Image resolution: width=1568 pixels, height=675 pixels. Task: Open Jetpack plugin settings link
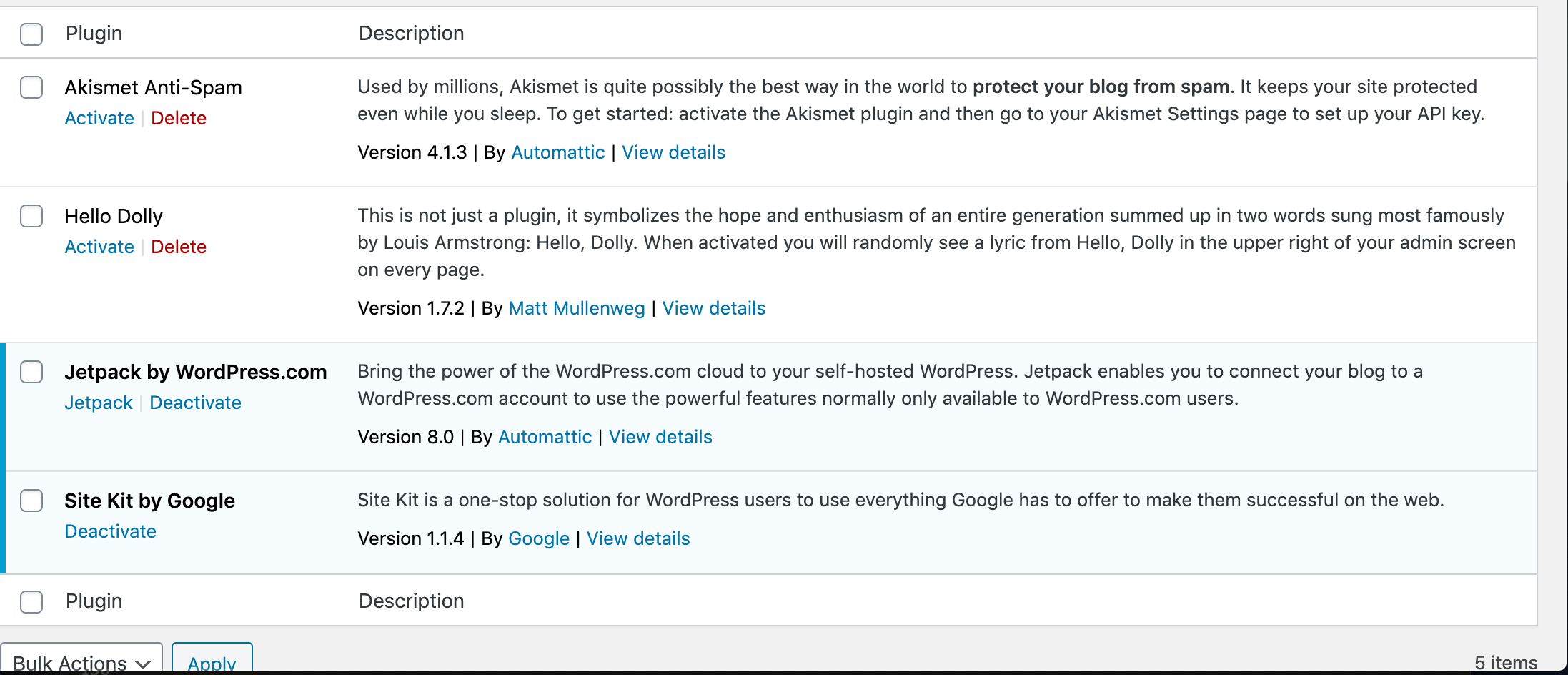pyautogui.click(x=99, y=403)
